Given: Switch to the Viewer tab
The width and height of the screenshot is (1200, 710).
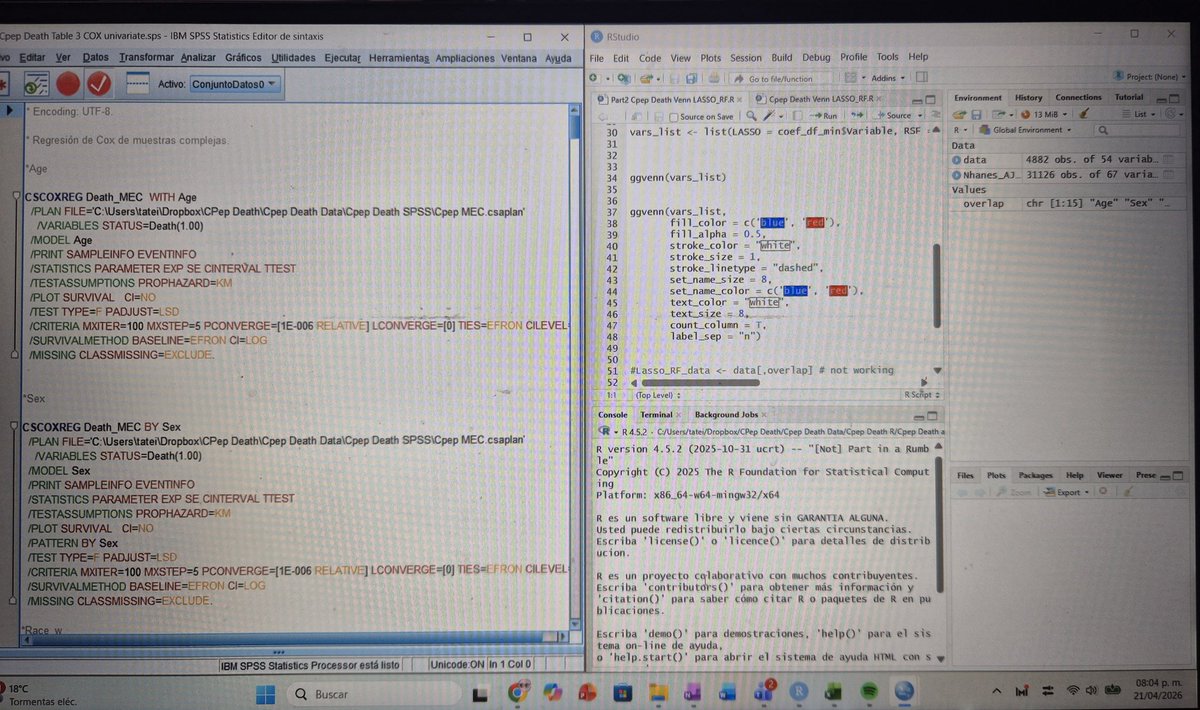Looking at the screenshot, I should [x=1110, y=475].
